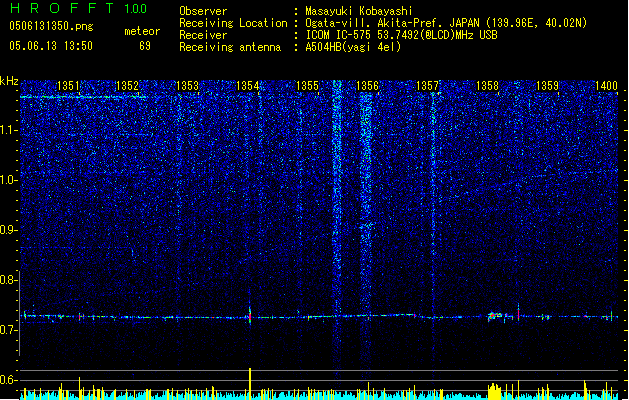Screen dimensions: 629x400
Task: Click the meteor echo burst just after 1358
Action: pyautogui.click(x=495, y=317)
